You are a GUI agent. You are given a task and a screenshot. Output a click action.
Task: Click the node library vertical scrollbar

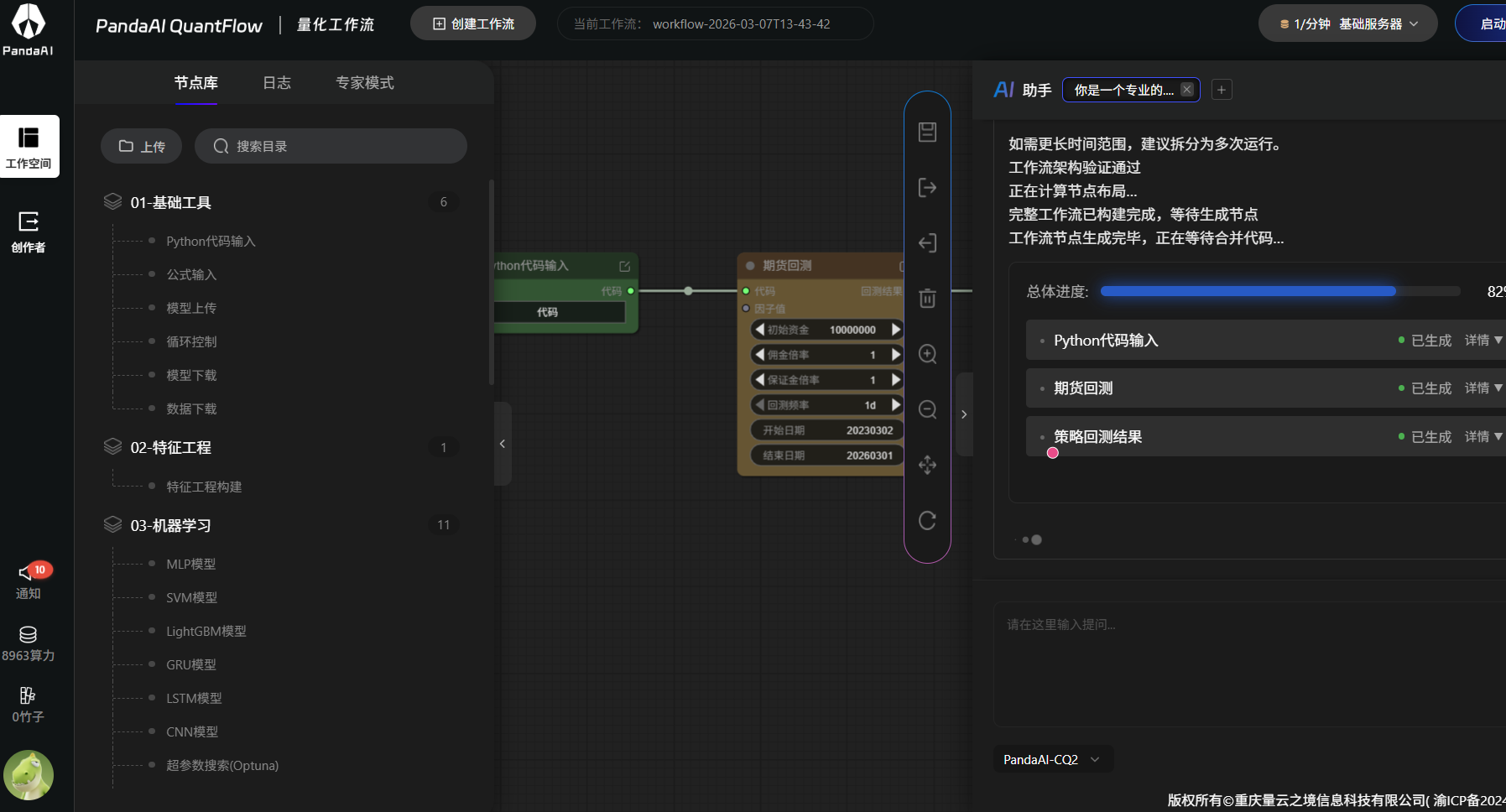point(491,282)
